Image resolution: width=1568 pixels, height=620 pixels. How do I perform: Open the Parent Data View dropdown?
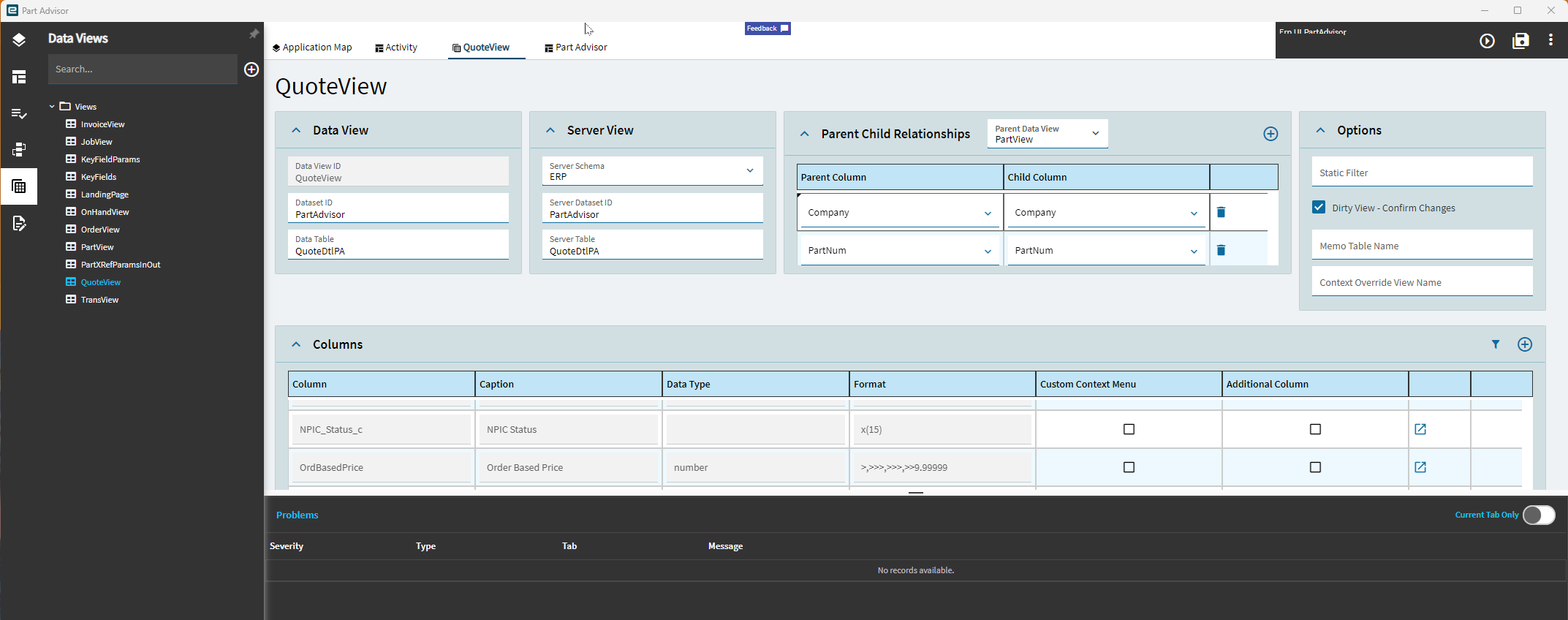click(1095, 134)
